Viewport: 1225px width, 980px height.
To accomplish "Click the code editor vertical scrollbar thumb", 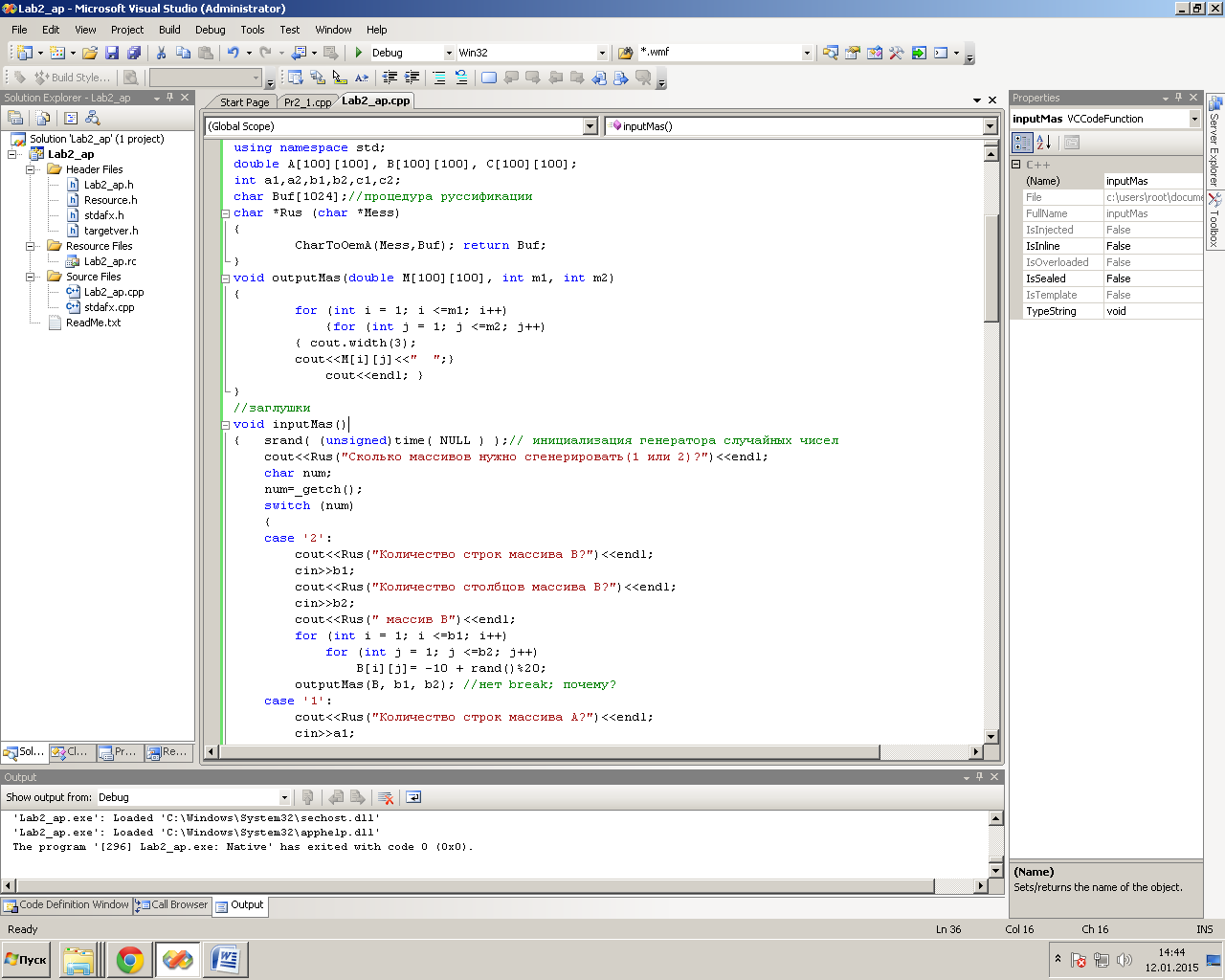I will click(x=991, y=268).
